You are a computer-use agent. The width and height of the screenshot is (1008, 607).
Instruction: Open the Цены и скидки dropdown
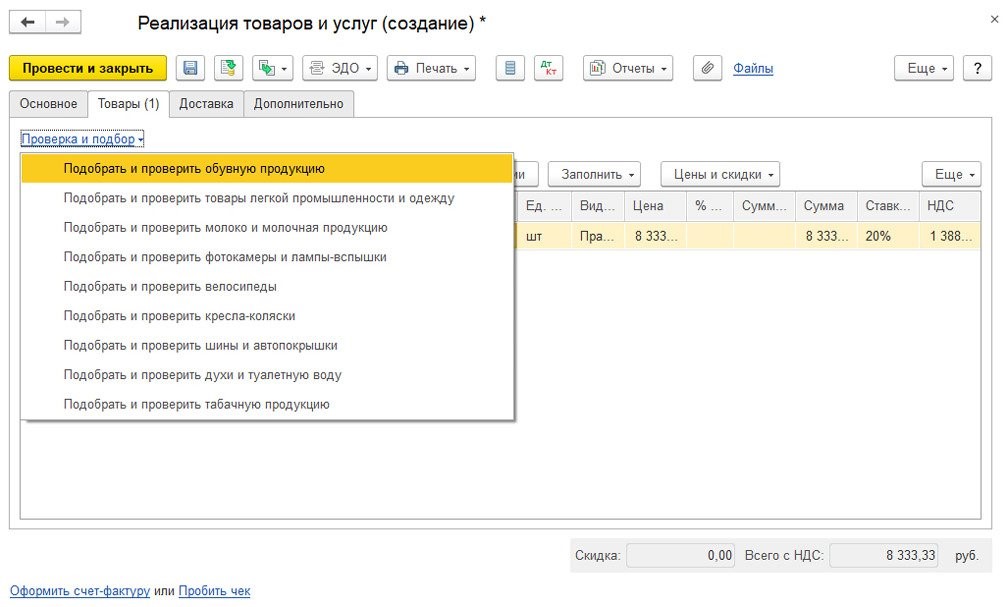click(x=720, y=174)
